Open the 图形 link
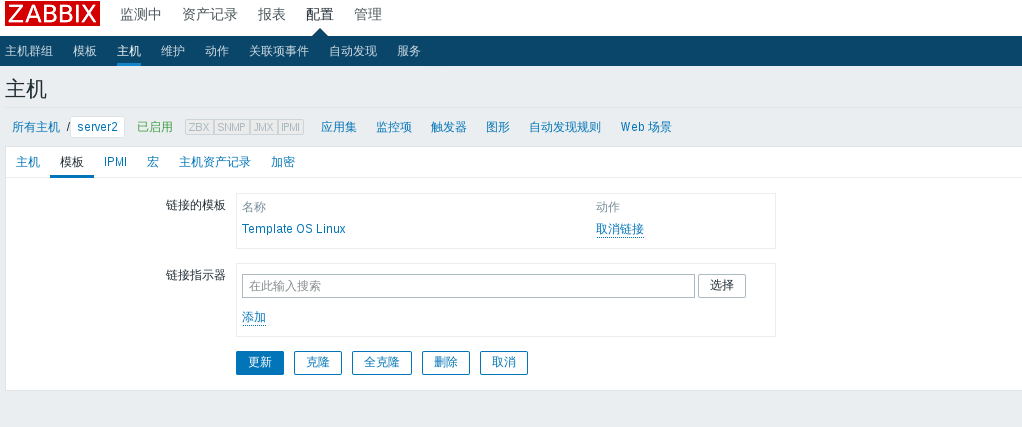 coord(498,127)
